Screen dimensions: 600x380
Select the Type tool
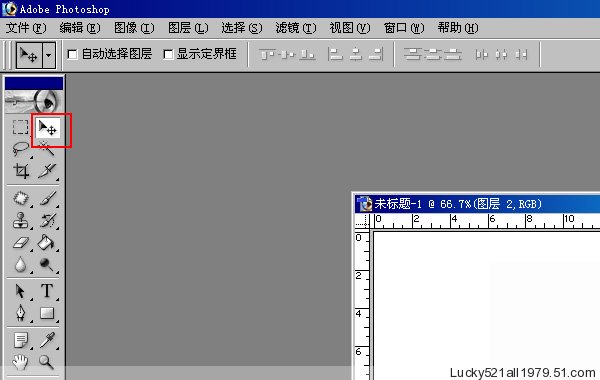(47, 291)
